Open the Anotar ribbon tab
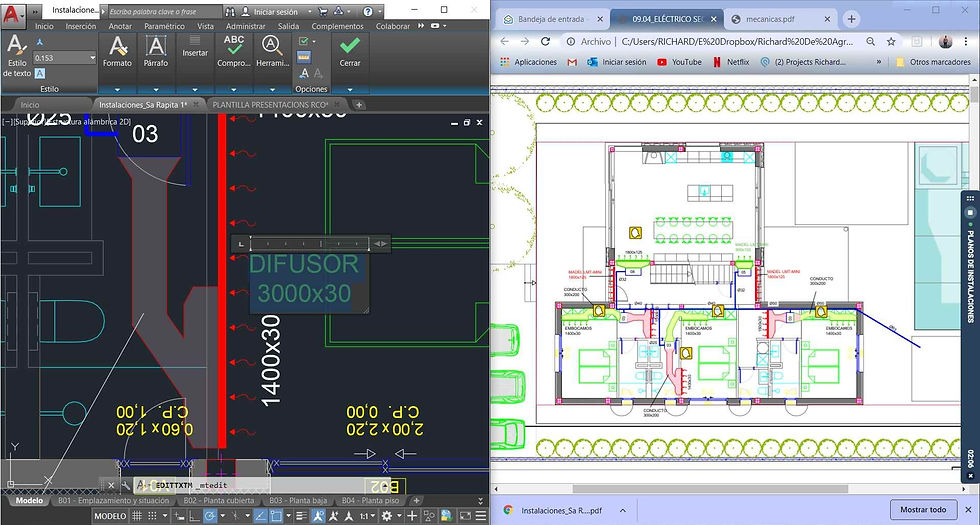 click(120, 26)
